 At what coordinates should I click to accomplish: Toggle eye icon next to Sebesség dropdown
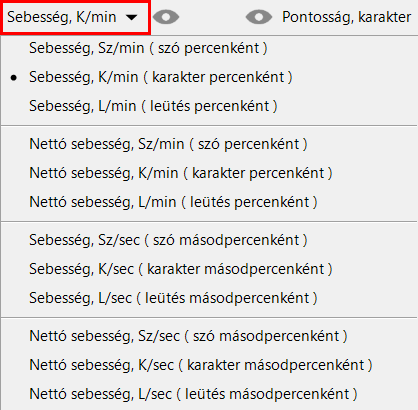pos(166,17)
